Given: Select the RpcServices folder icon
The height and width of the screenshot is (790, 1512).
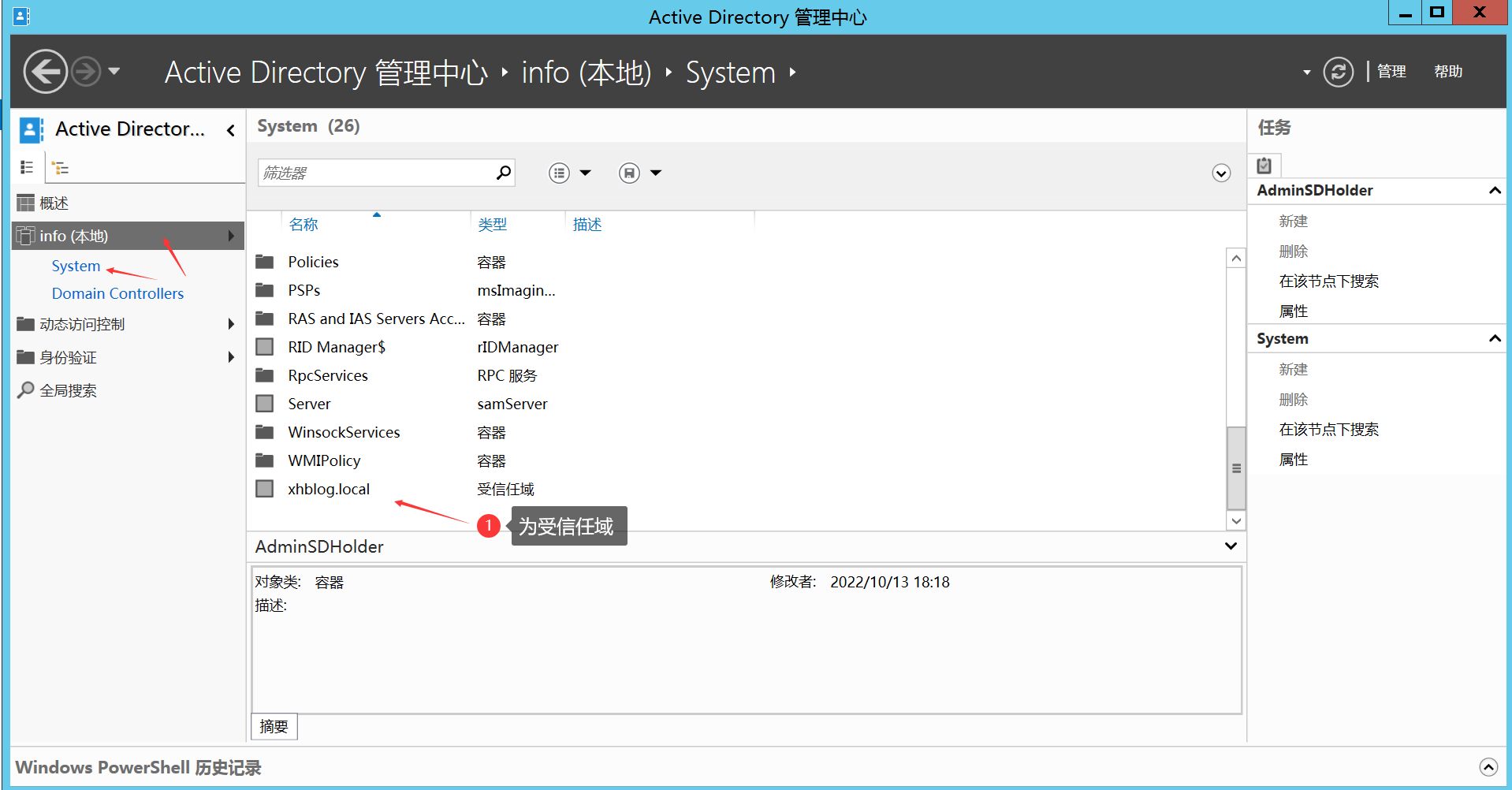Looking at the screenshot, I should coord(265,375).
